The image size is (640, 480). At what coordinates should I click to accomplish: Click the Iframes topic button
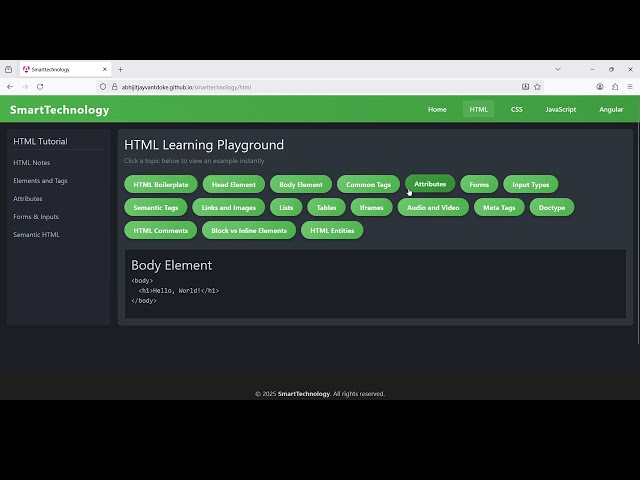(x=371, y=207)
